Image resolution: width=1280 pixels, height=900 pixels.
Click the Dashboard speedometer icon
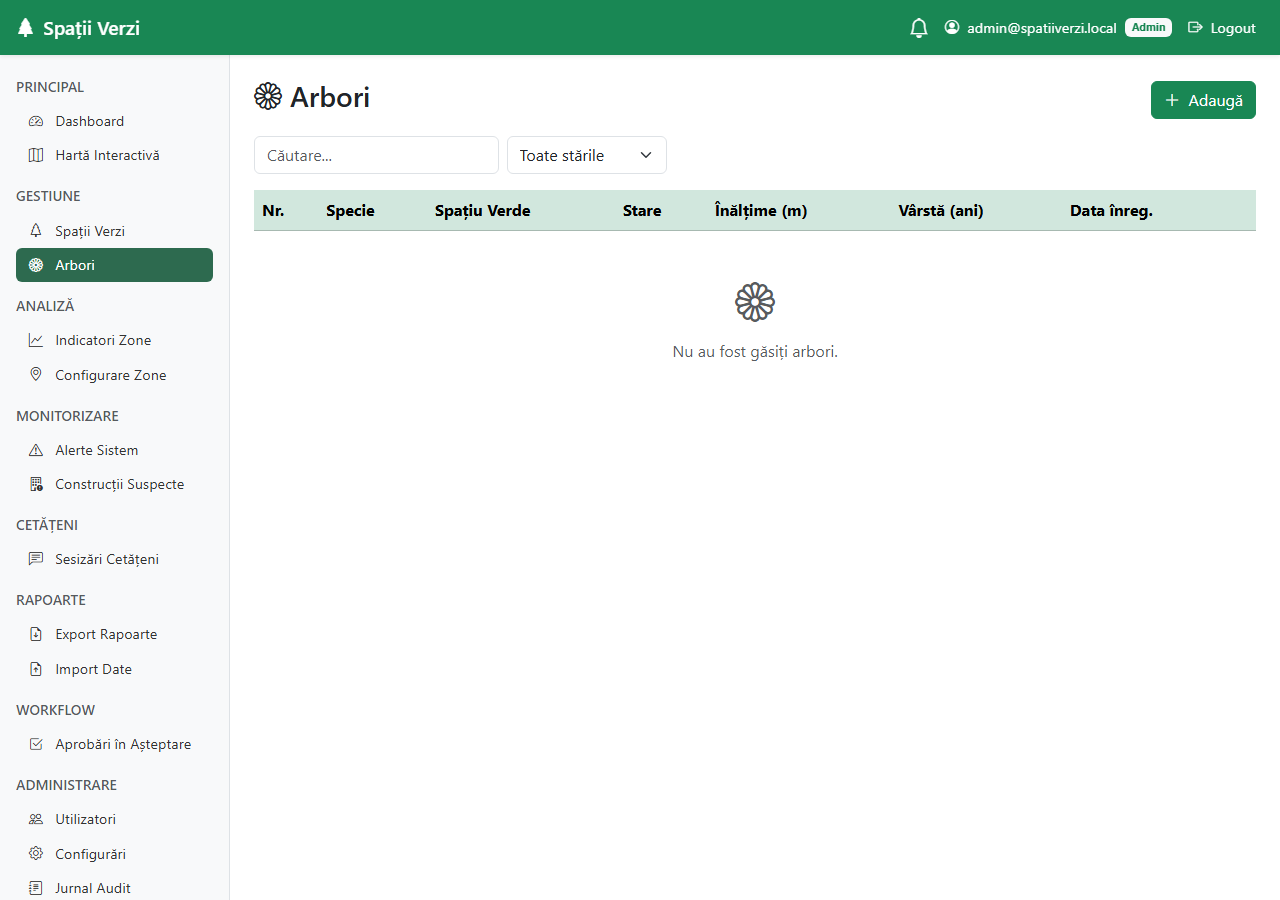[36, 121]
